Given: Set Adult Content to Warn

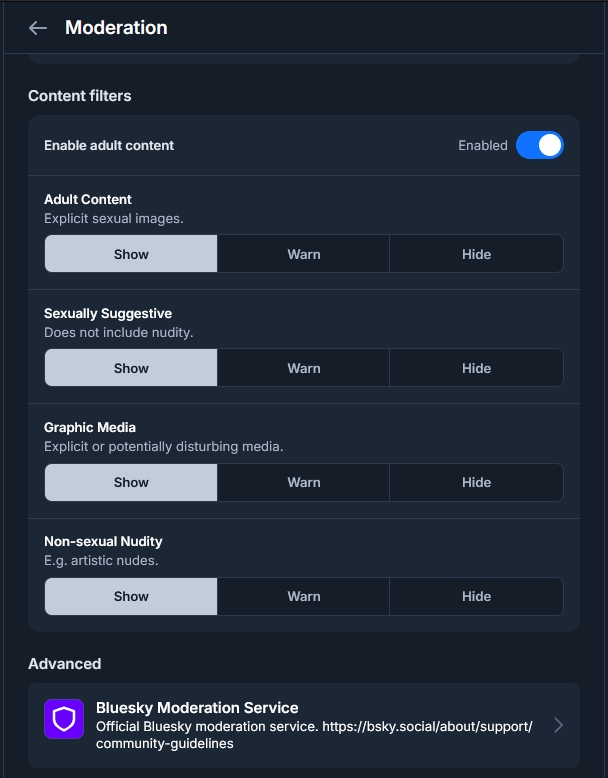Looking at the screenshot, I should point(303,254).
